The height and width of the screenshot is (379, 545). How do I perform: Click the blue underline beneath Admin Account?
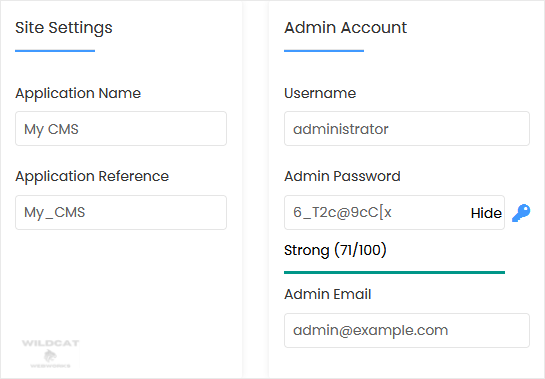(324, 51)
